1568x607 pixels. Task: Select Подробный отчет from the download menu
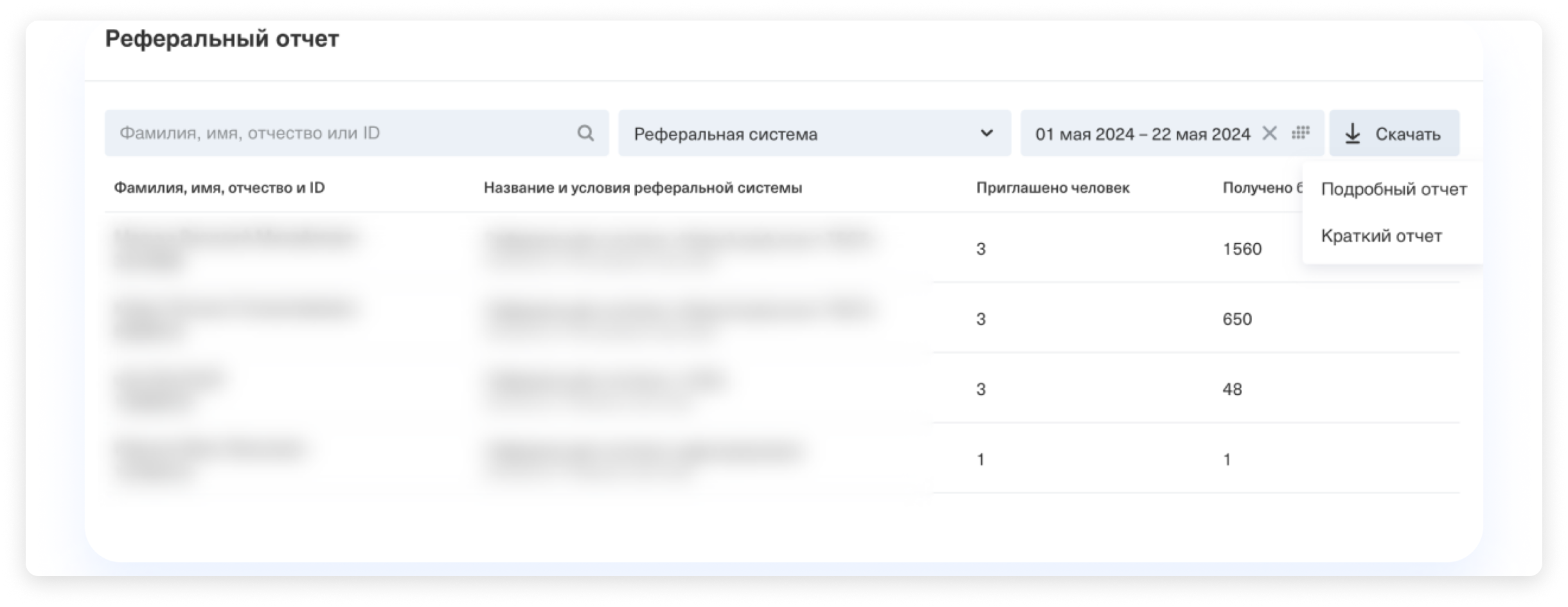point(1393,189)
